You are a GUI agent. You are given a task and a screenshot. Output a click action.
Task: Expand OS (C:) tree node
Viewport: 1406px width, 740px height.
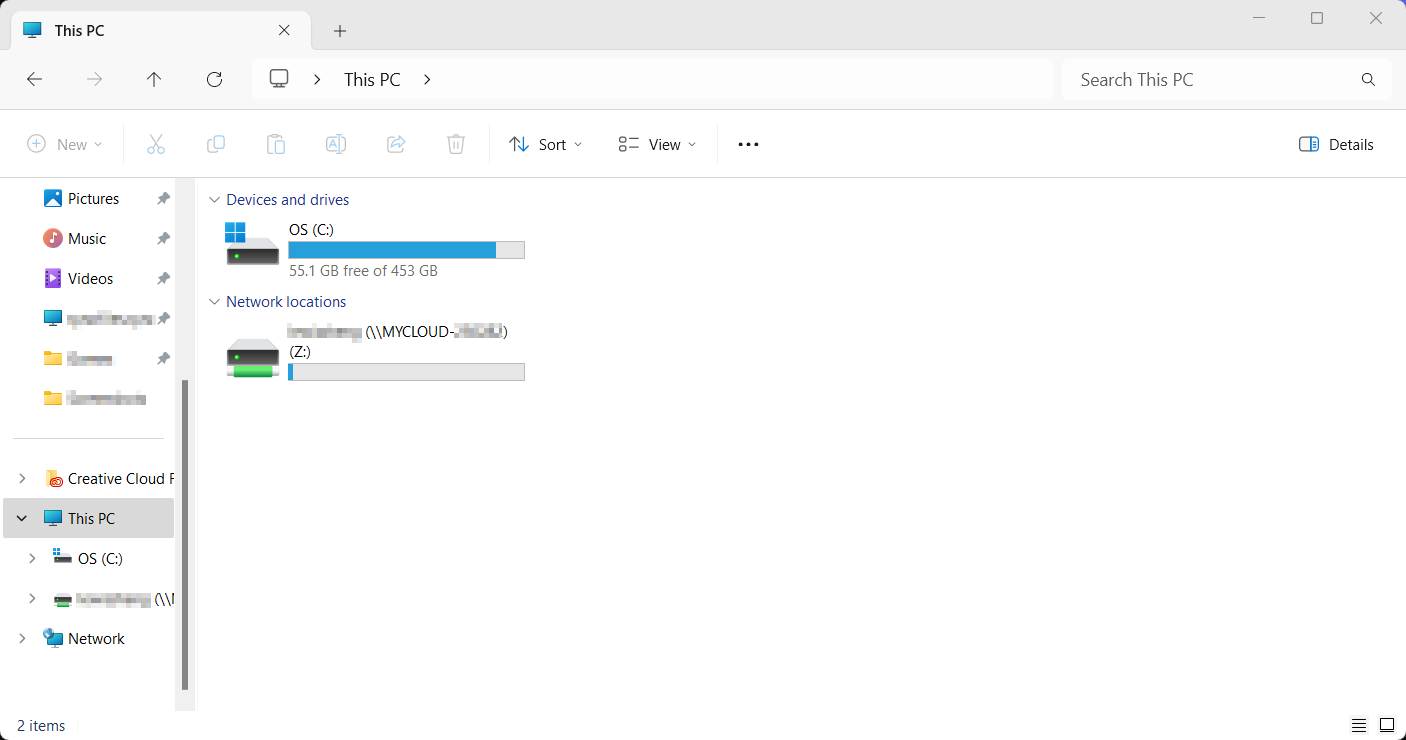click(32, 559)
